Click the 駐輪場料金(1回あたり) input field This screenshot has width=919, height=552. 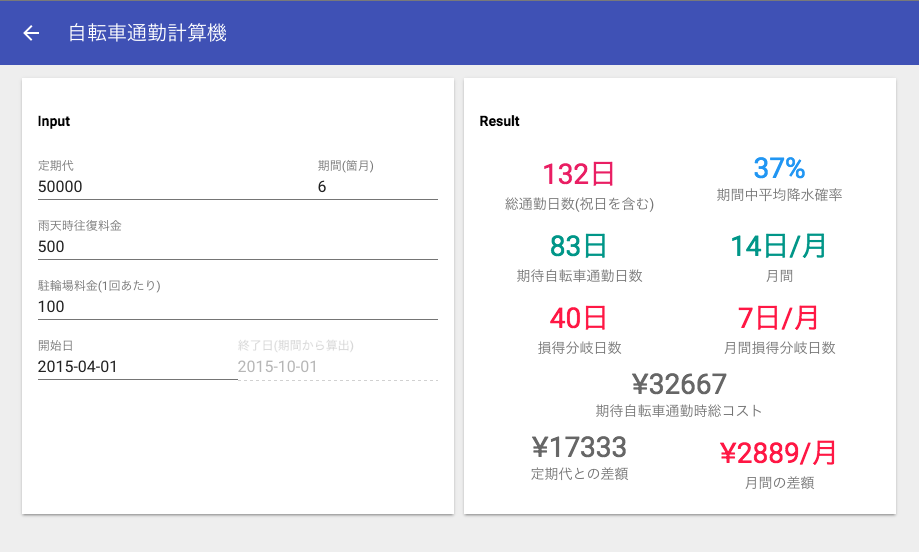(x=237, y=307)
